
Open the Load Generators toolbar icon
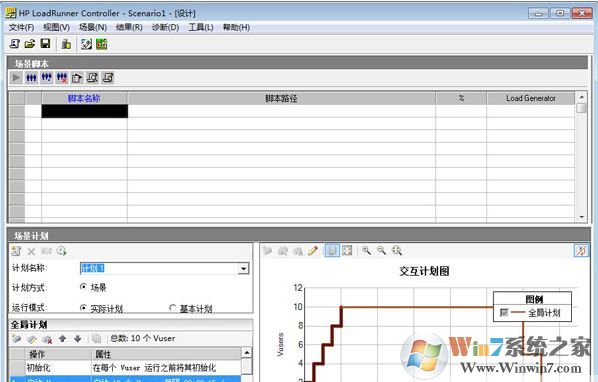point(66,44)
